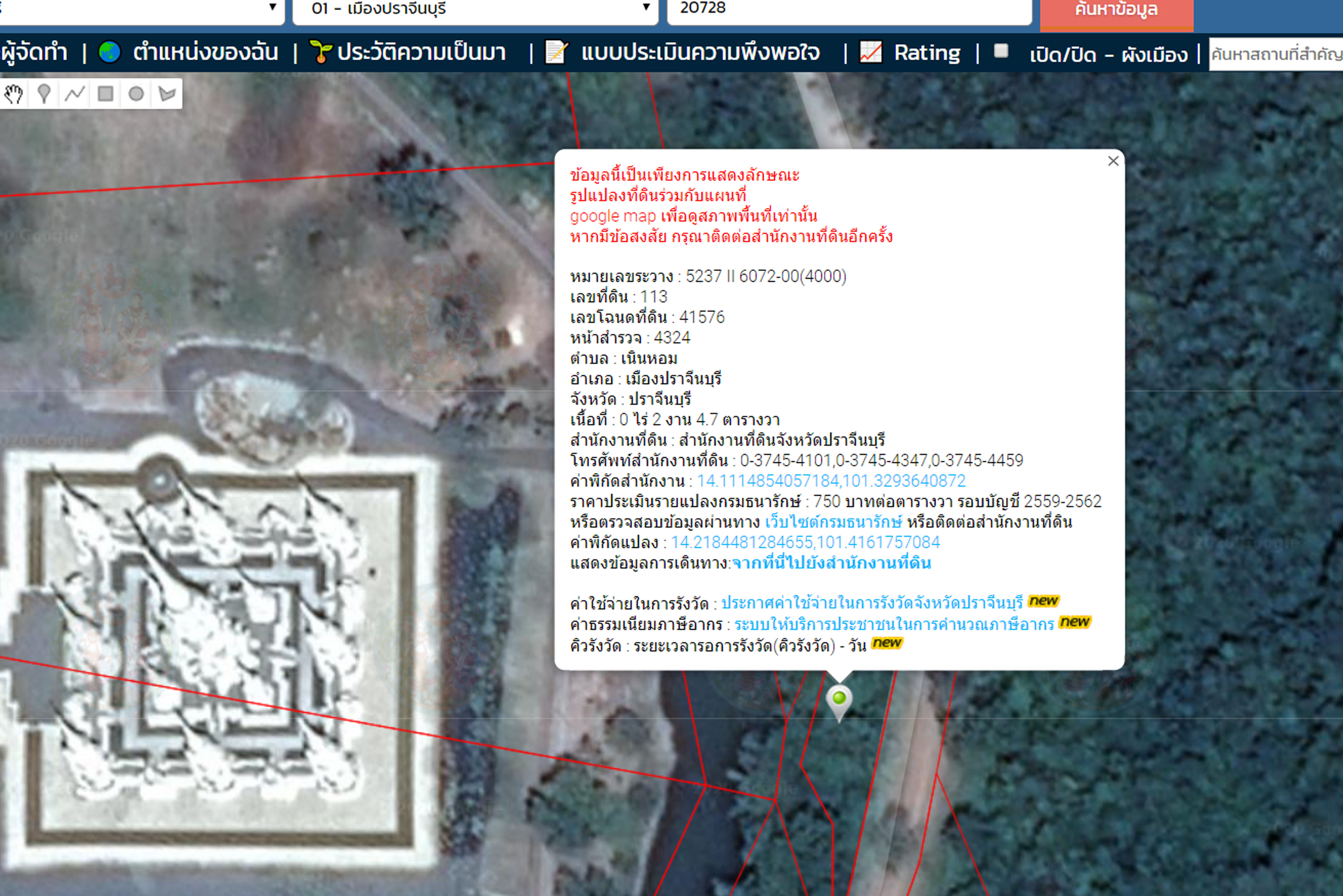Viewport: 1343px width, 896px height.
Task: Click the parcel coordinates link 14.2184481284655
Action: pyautogui.click(x=805, y=542)
